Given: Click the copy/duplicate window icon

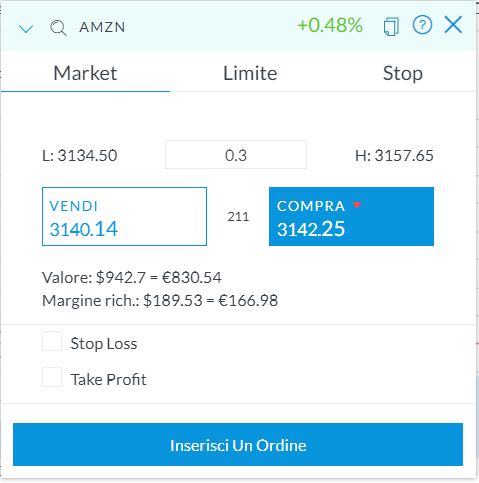Looking at the screenshot, I should pyautogui.click(x=391, y=26).
